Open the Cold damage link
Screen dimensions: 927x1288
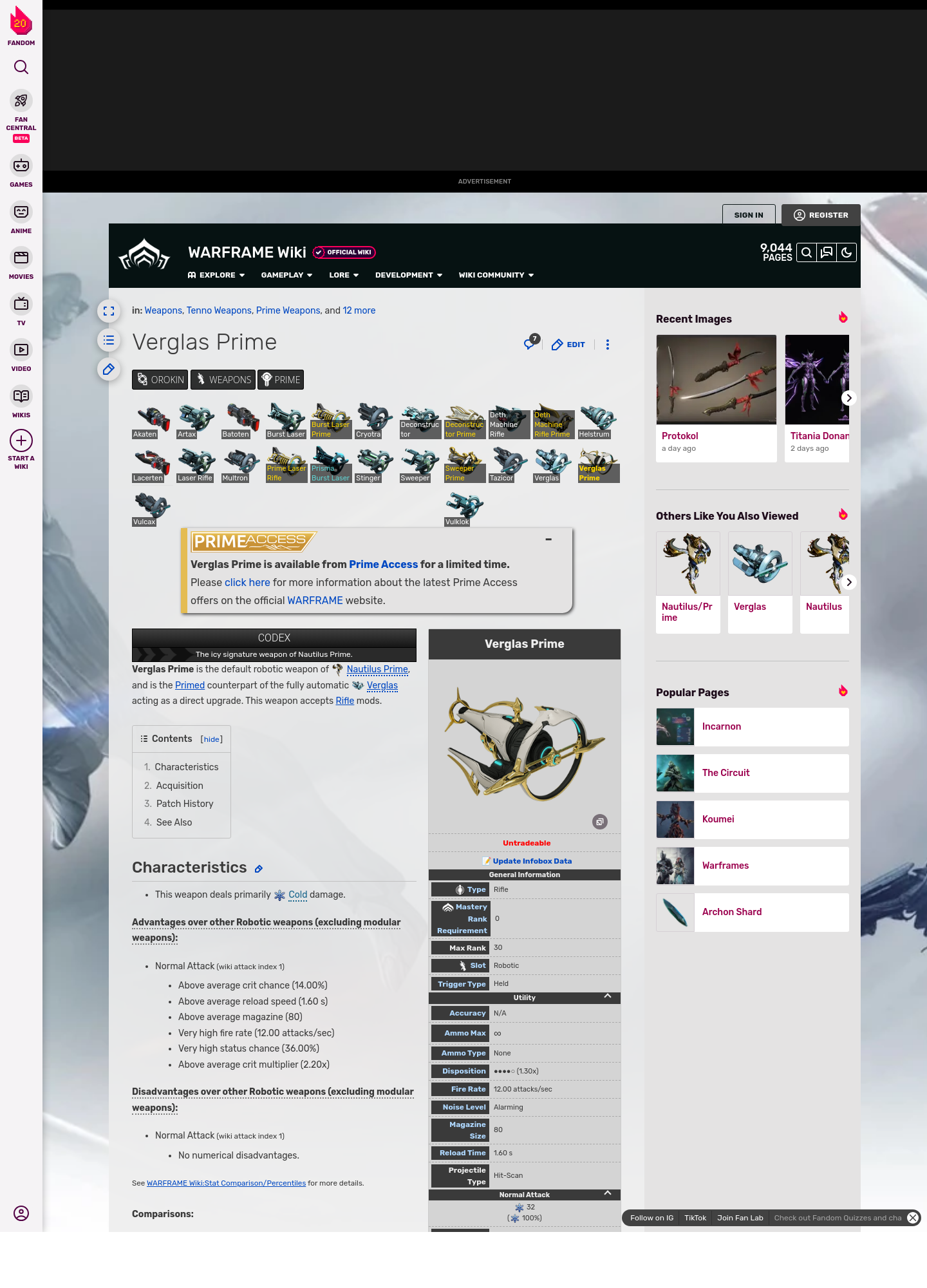pos(297,895)
